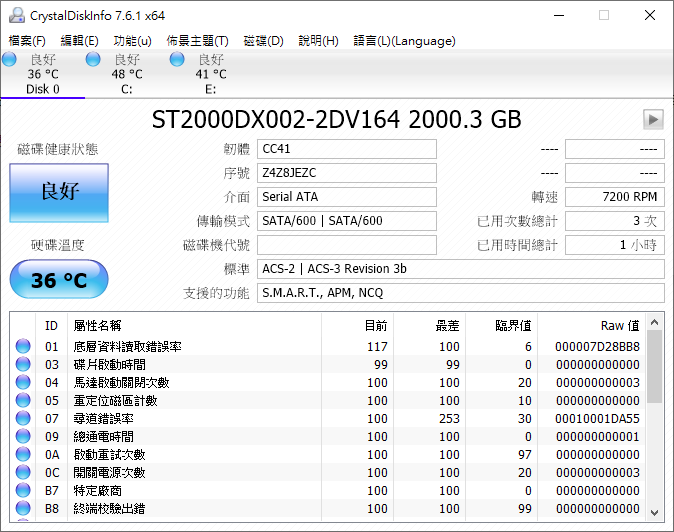Screen dimensions: 674x532
Task: Select the Disk 0 drive tab
Action: tap(43, 74)
